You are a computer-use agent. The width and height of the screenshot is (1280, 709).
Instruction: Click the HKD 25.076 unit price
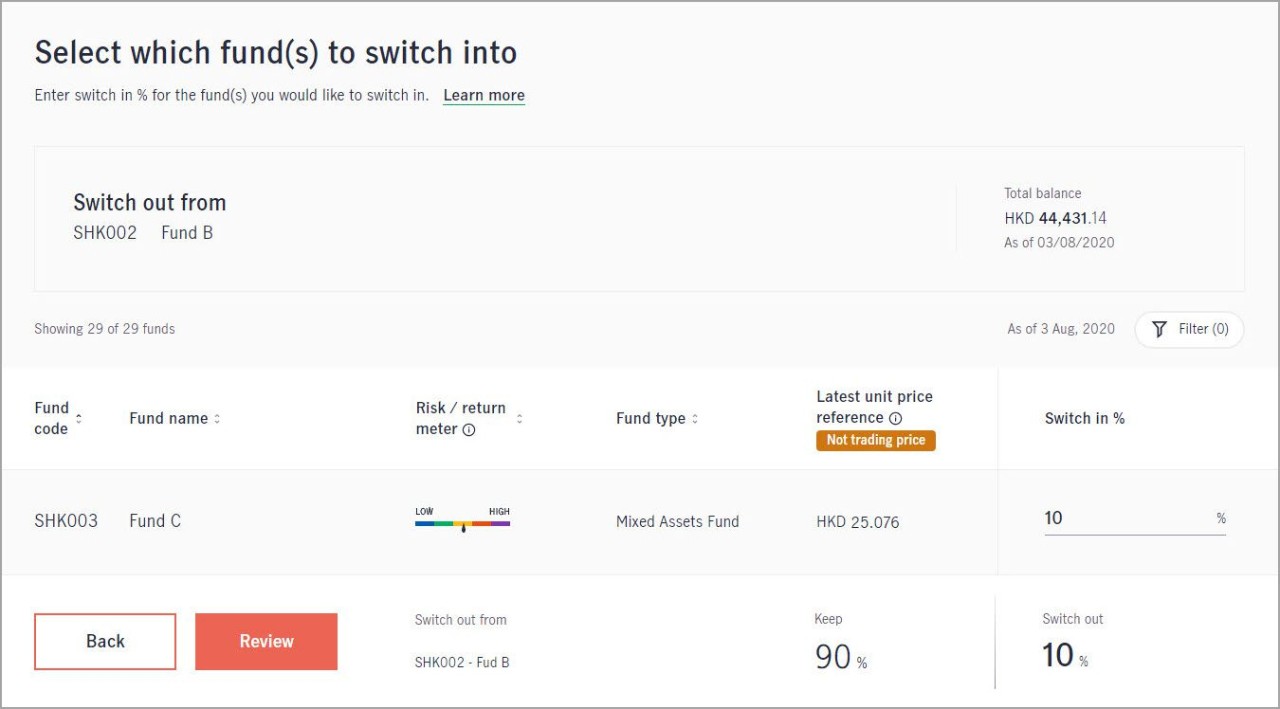857,522
